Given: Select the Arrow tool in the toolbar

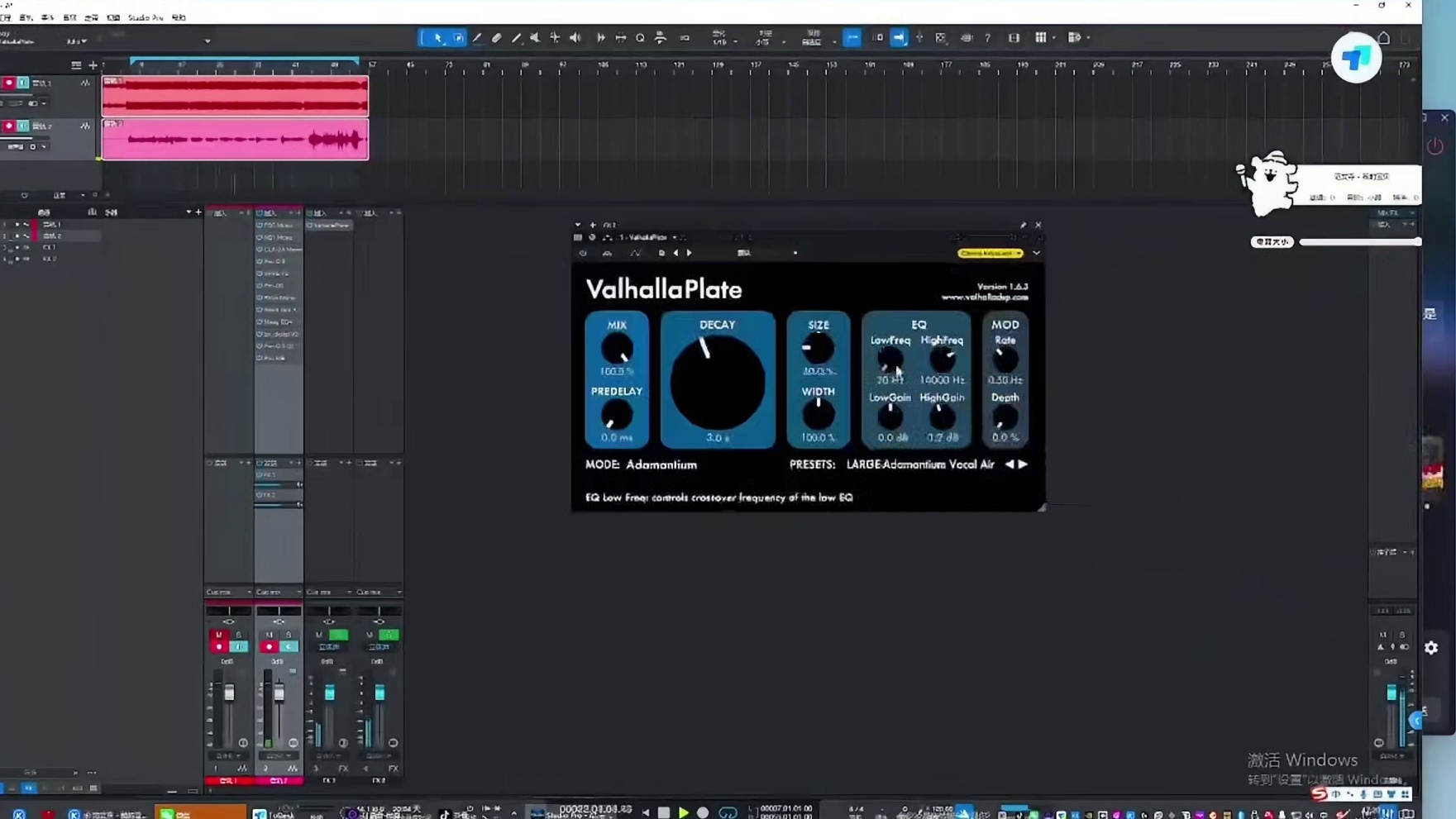Looking at the screenshot, I should [x=437, y=38].
